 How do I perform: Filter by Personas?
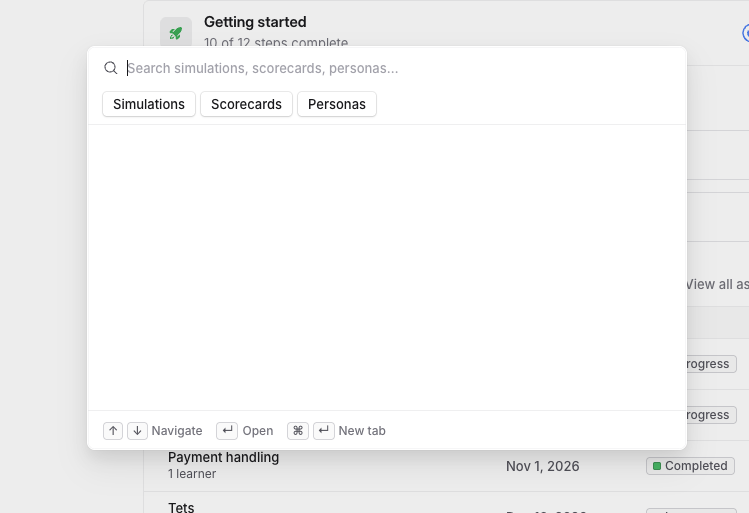click(x=337, y=104)
